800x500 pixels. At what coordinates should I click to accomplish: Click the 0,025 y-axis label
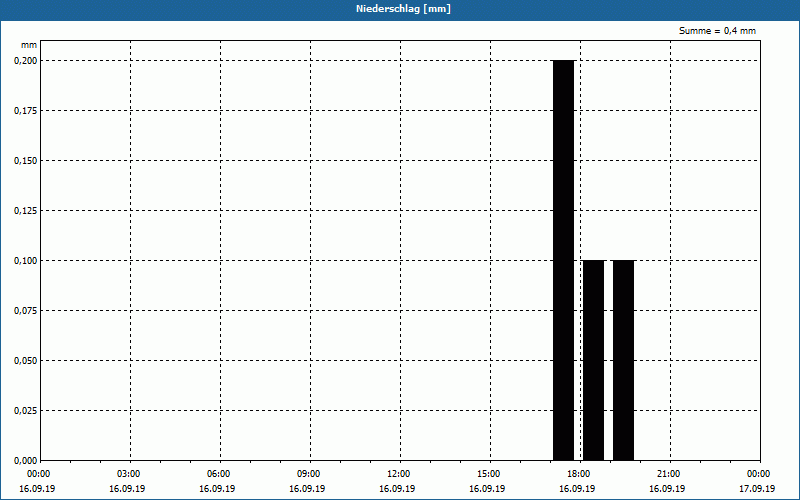(26, 411)
